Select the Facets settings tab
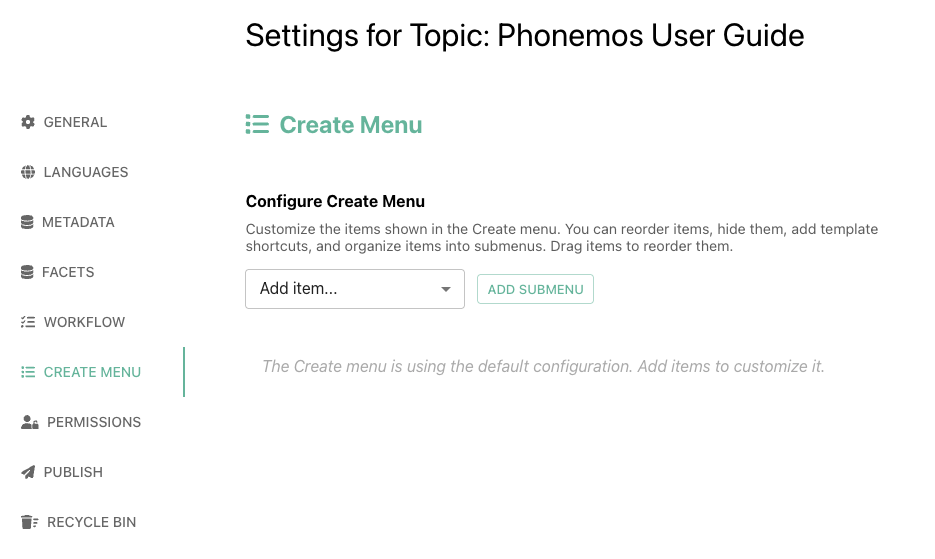Viewport: 935px width, 559px height. 68,272
